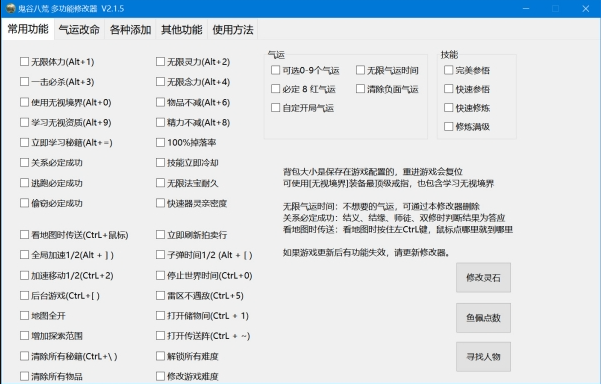Screen dimensions: 601x384
Task: Switch to the 气运改命 tab
Action: point(79,30)
